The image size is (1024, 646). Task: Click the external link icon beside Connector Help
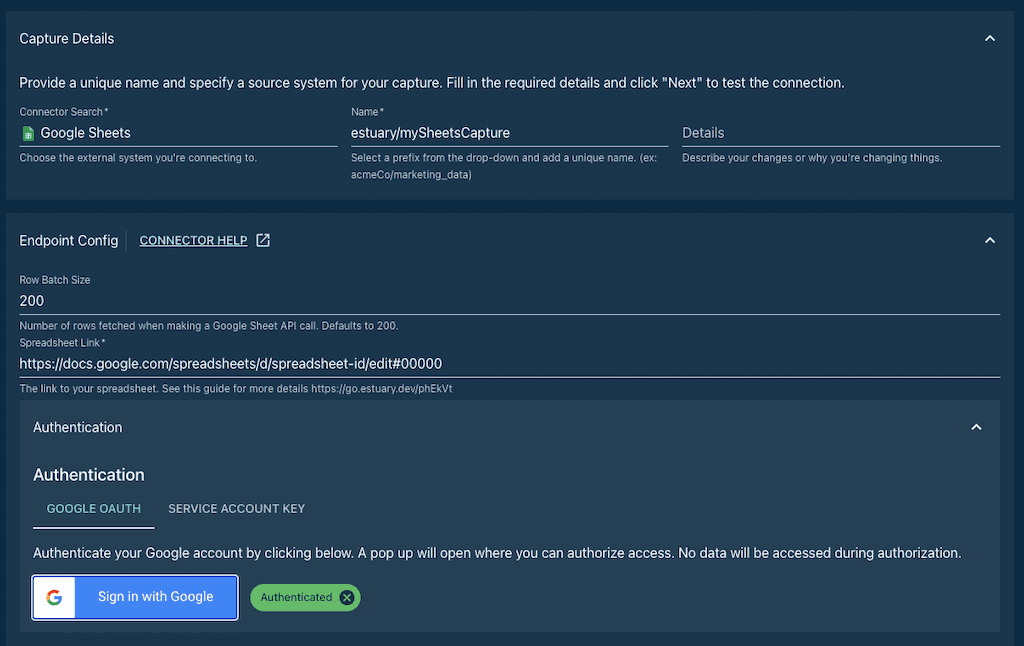[x=263, y=240]
